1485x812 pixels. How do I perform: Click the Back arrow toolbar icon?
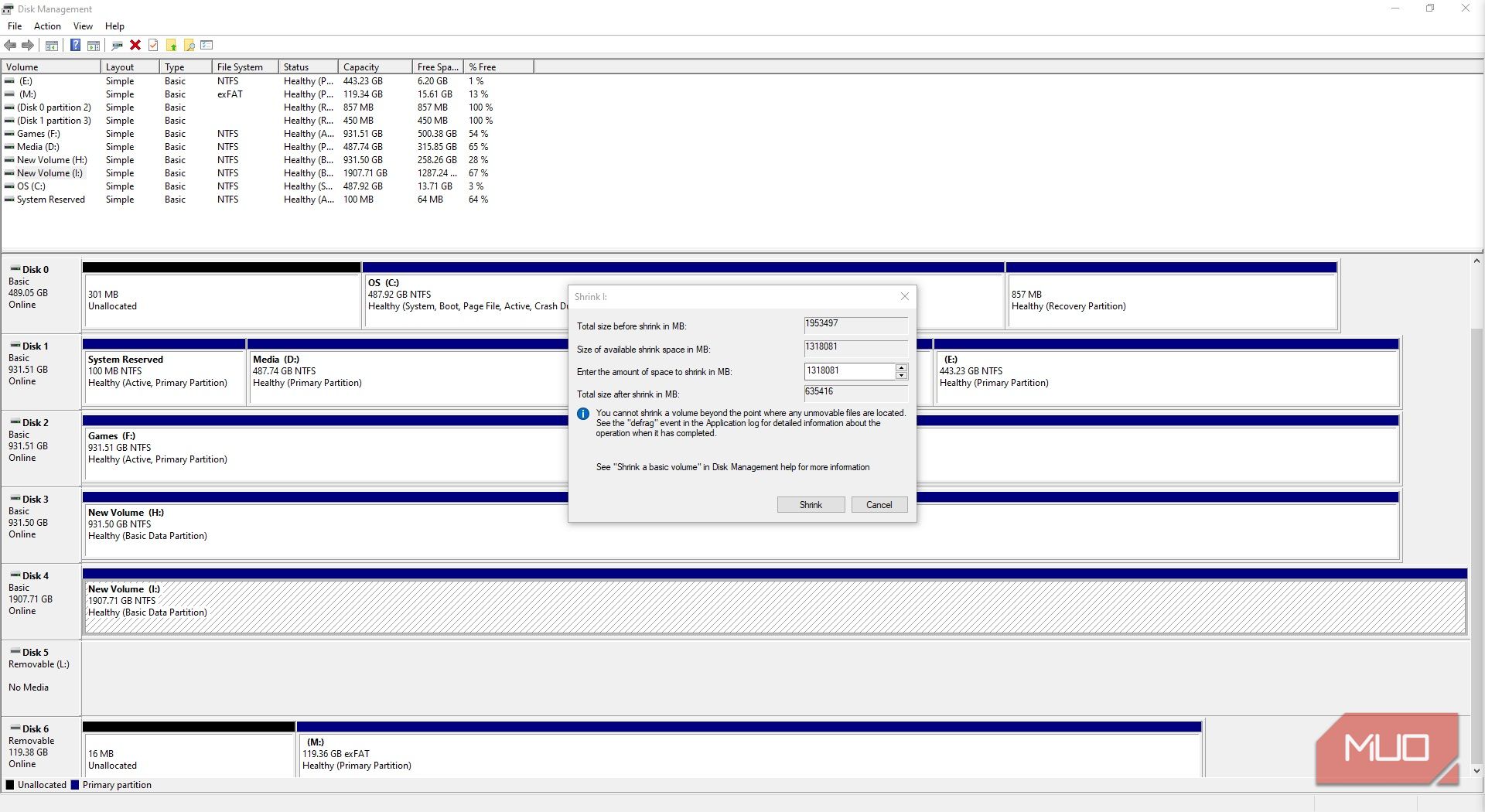(x=10, y=45)
